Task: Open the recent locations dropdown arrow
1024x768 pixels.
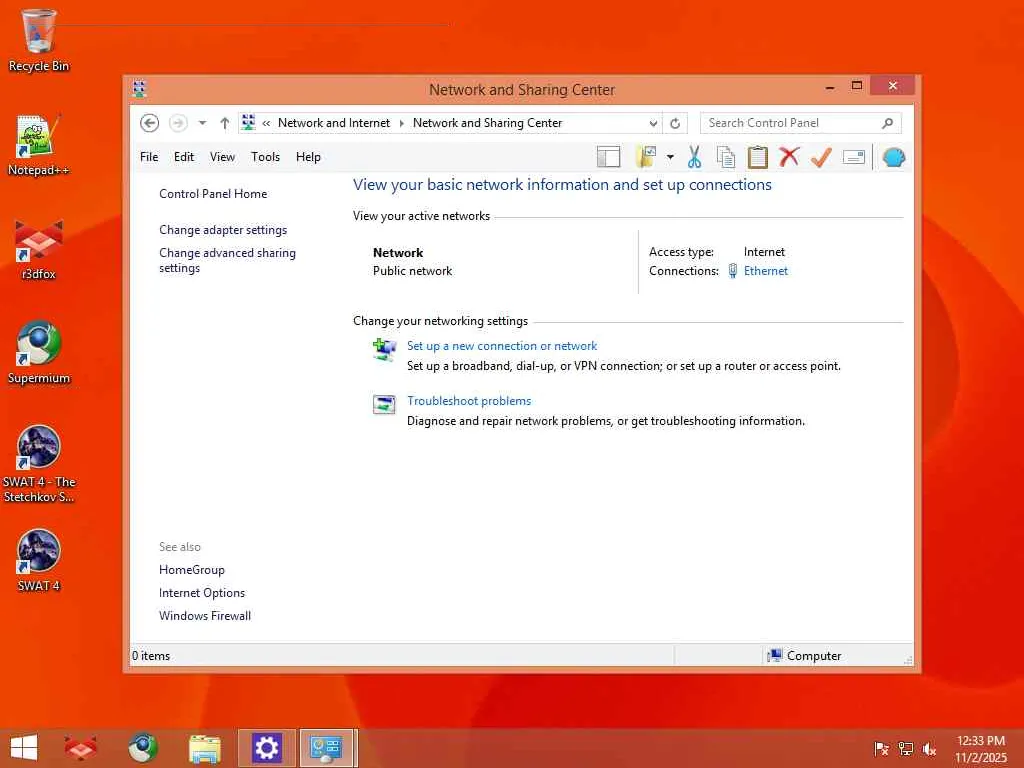Action: [x=202, y=123]
